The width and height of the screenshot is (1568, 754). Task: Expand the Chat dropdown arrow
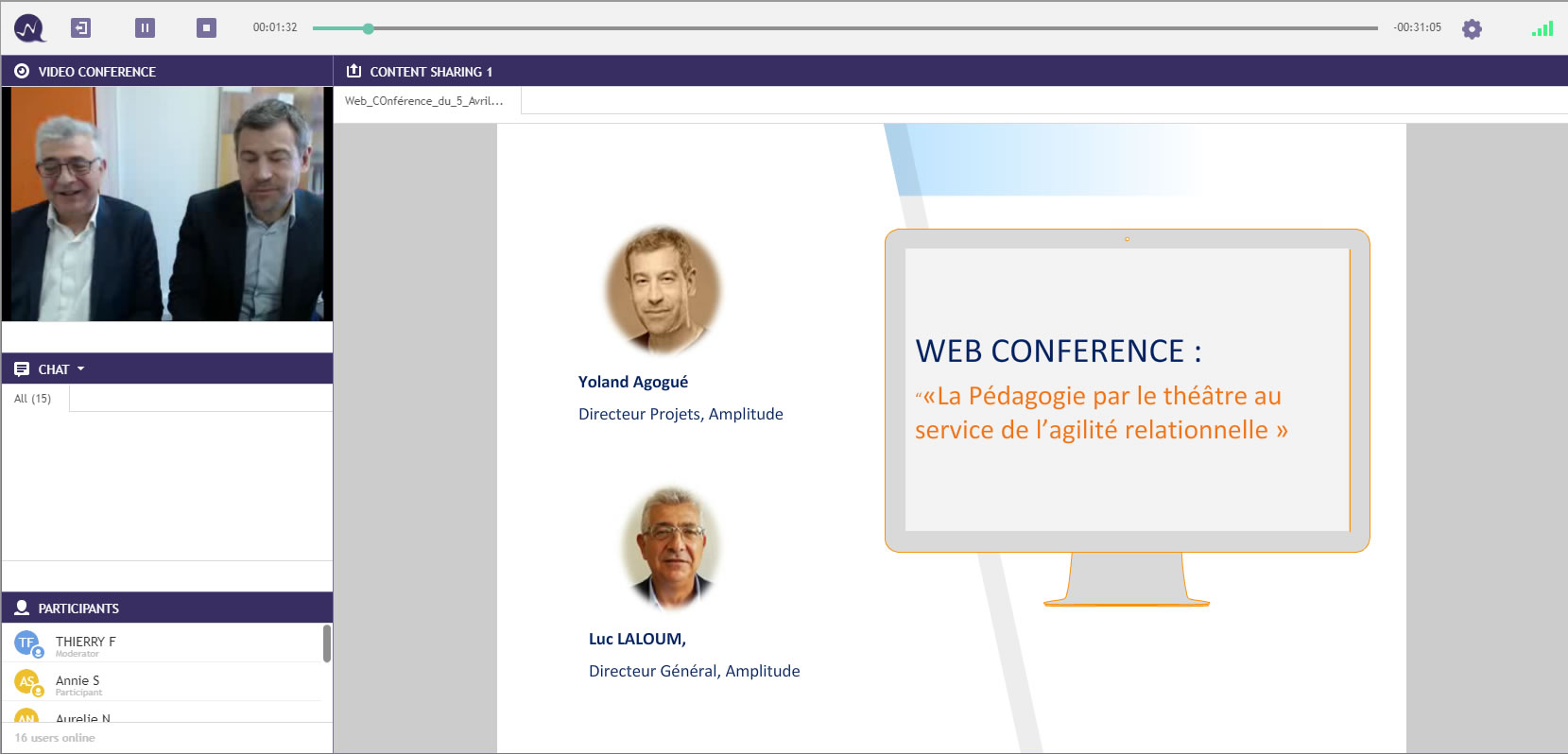coord(80,368)
